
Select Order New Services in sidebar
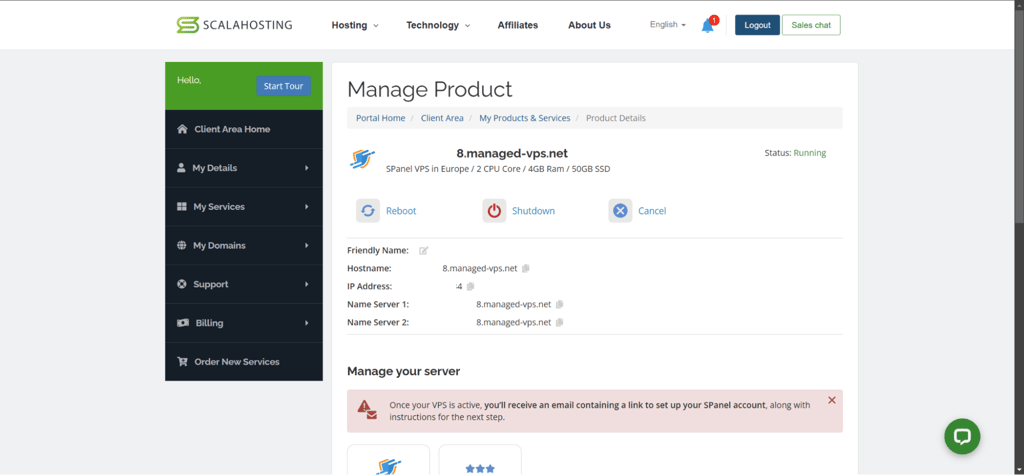244,362
